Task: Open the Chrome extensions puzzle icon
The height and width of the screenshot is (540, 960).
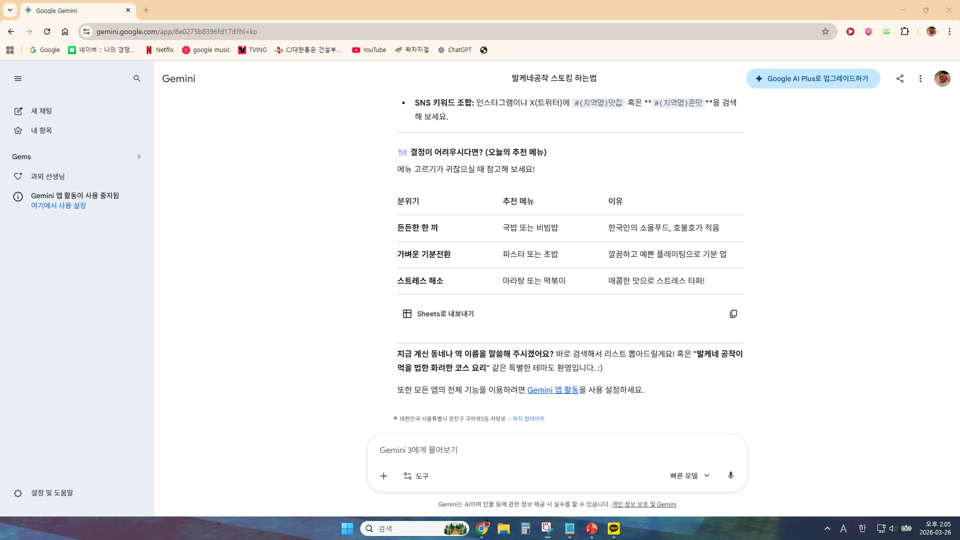Action: click(x=904, y=31)
